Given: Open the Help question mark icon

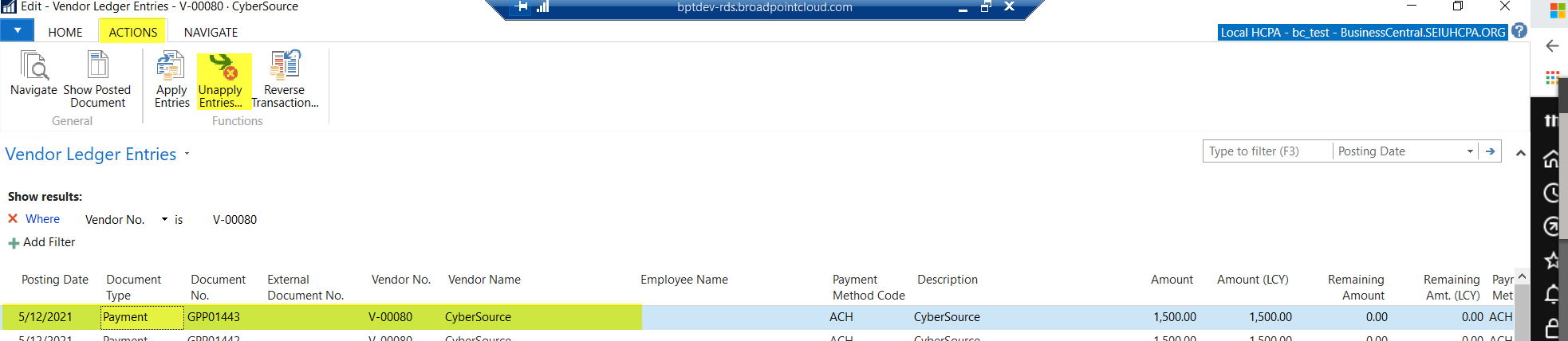Looking at the screenshot, I should click(x=1519, y=30).
